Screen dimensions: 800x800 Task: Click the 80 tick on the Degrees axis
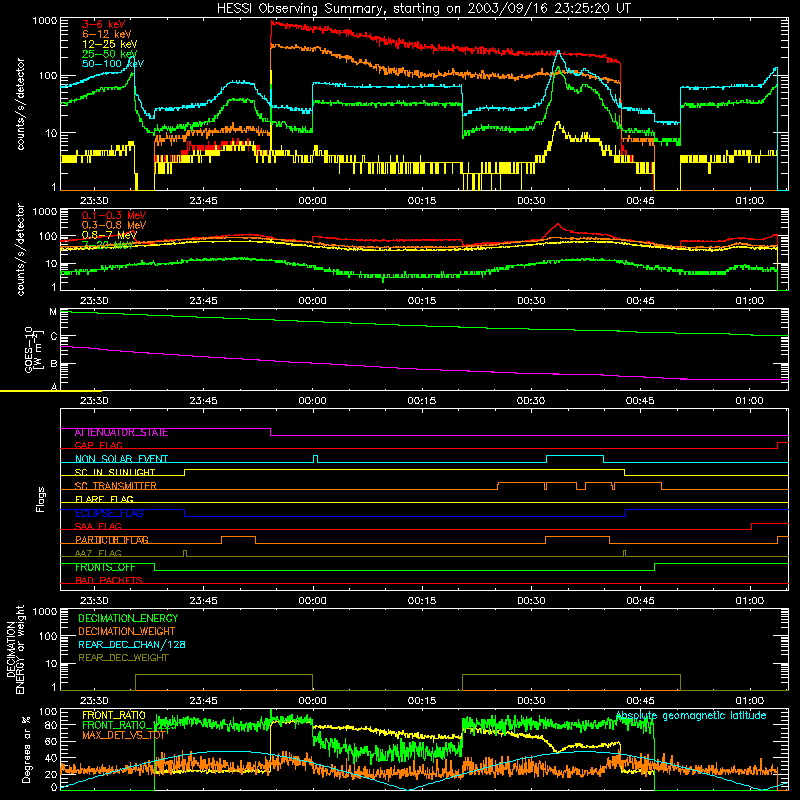coord(51,725)
